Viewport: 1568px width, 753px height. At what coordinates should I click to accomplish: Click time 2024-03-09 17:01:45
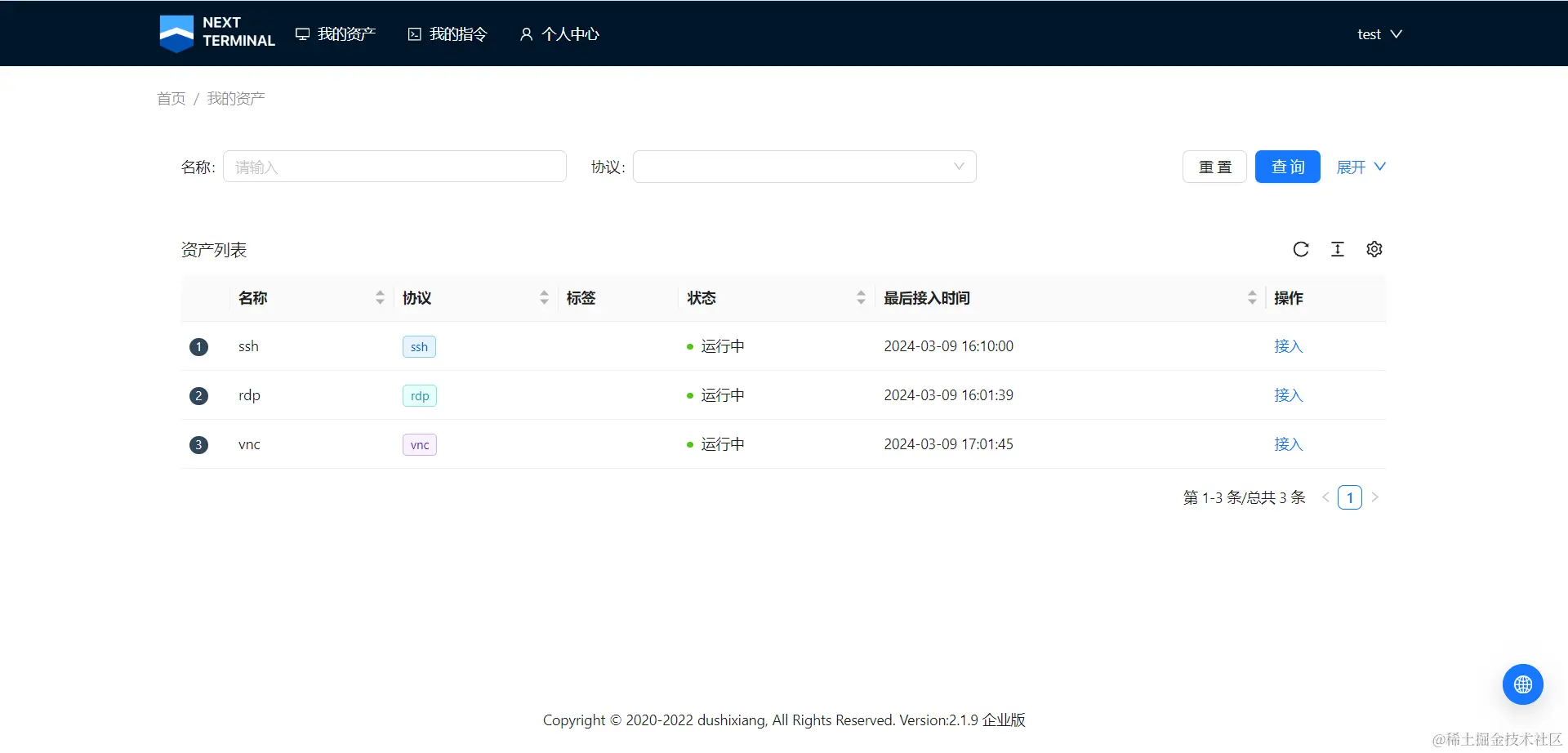(x=948, y=444)
